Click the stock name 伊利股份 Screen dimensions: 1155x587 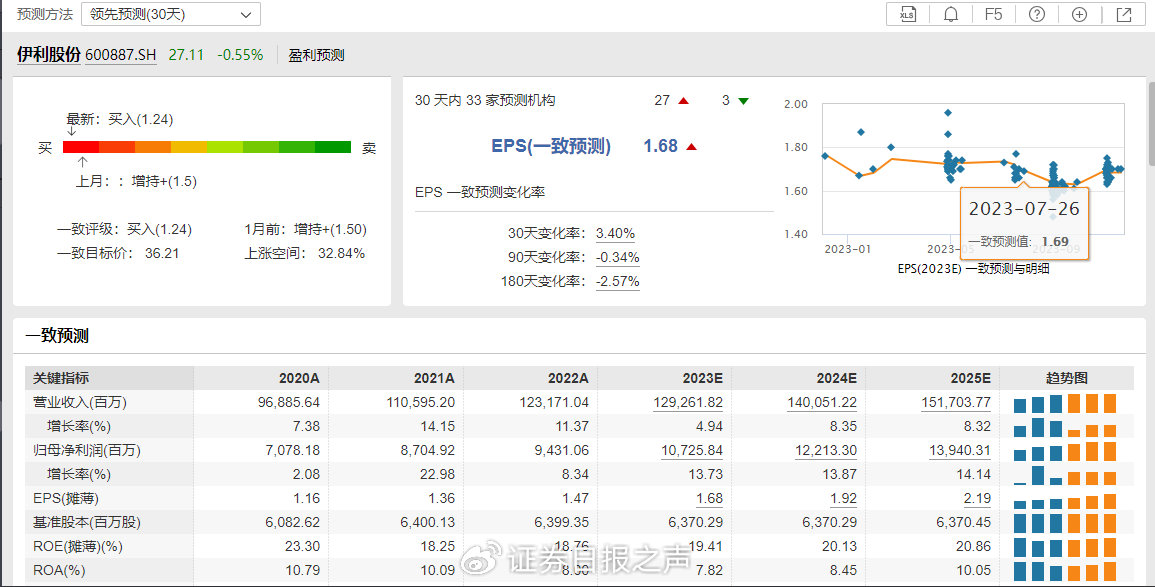click(49, 55)
